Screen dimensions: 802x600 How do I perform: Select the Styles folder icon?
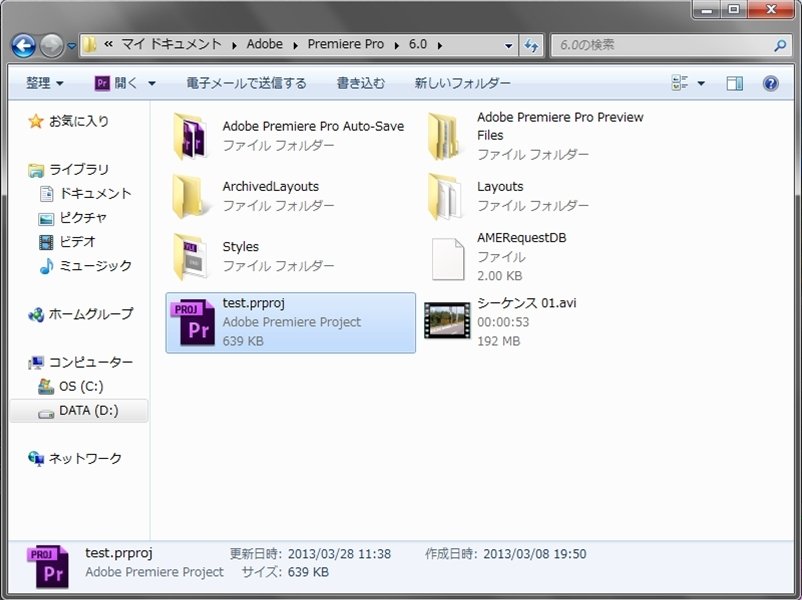click(190, 256)
